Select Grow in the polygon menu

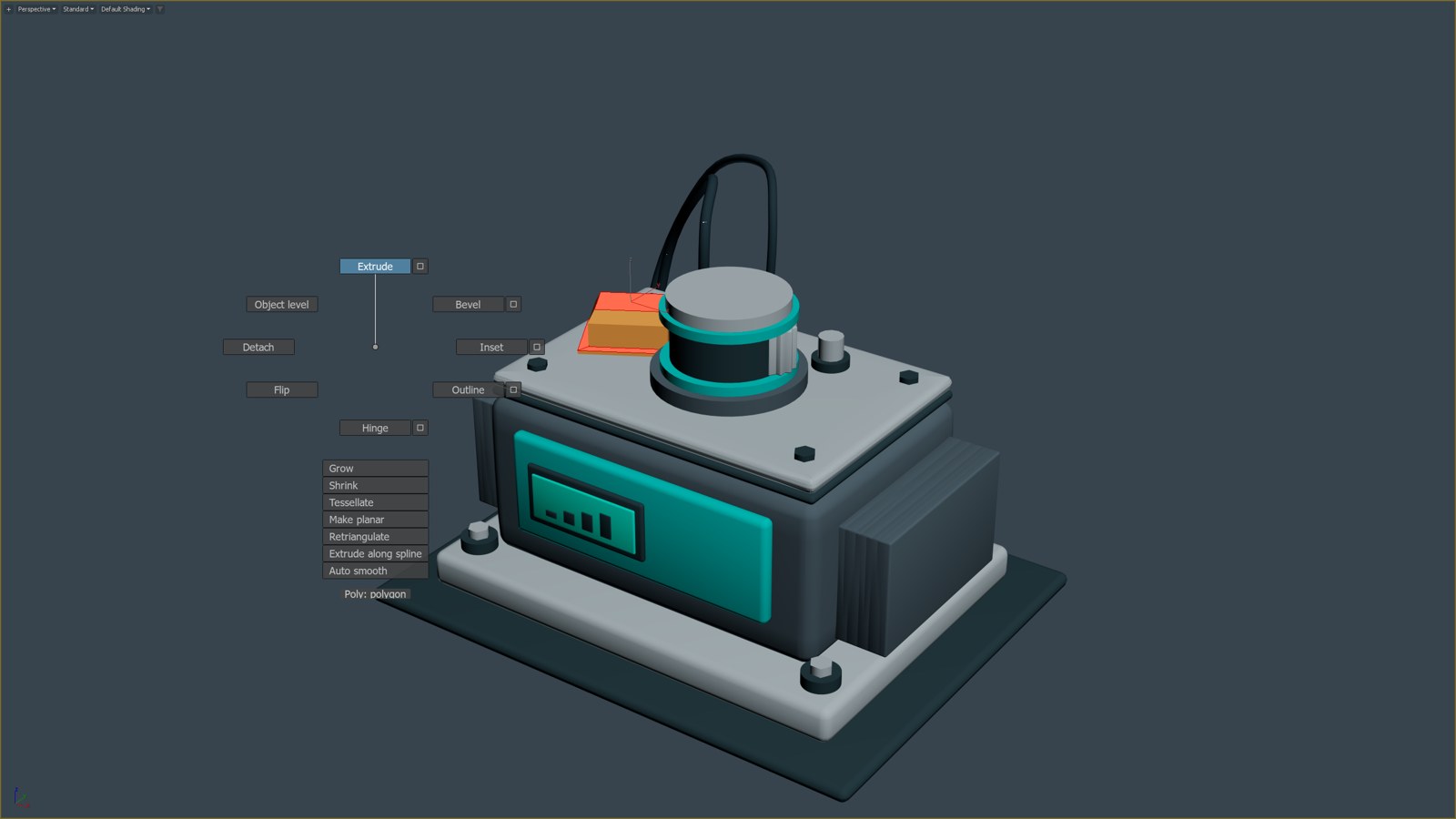coord(375,469)
